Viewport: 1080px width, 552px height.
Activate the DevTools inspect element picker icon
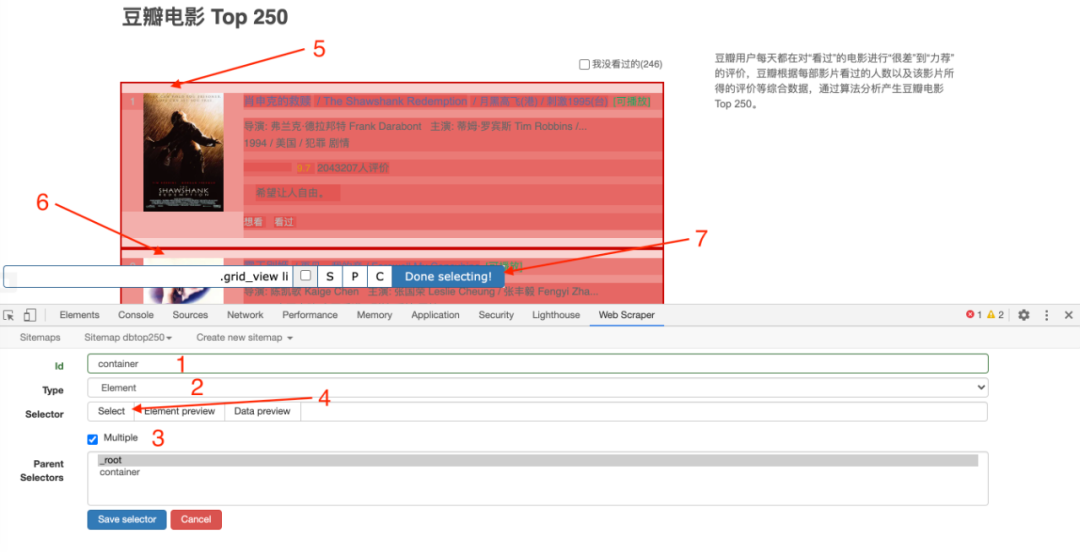click(9, 315)
